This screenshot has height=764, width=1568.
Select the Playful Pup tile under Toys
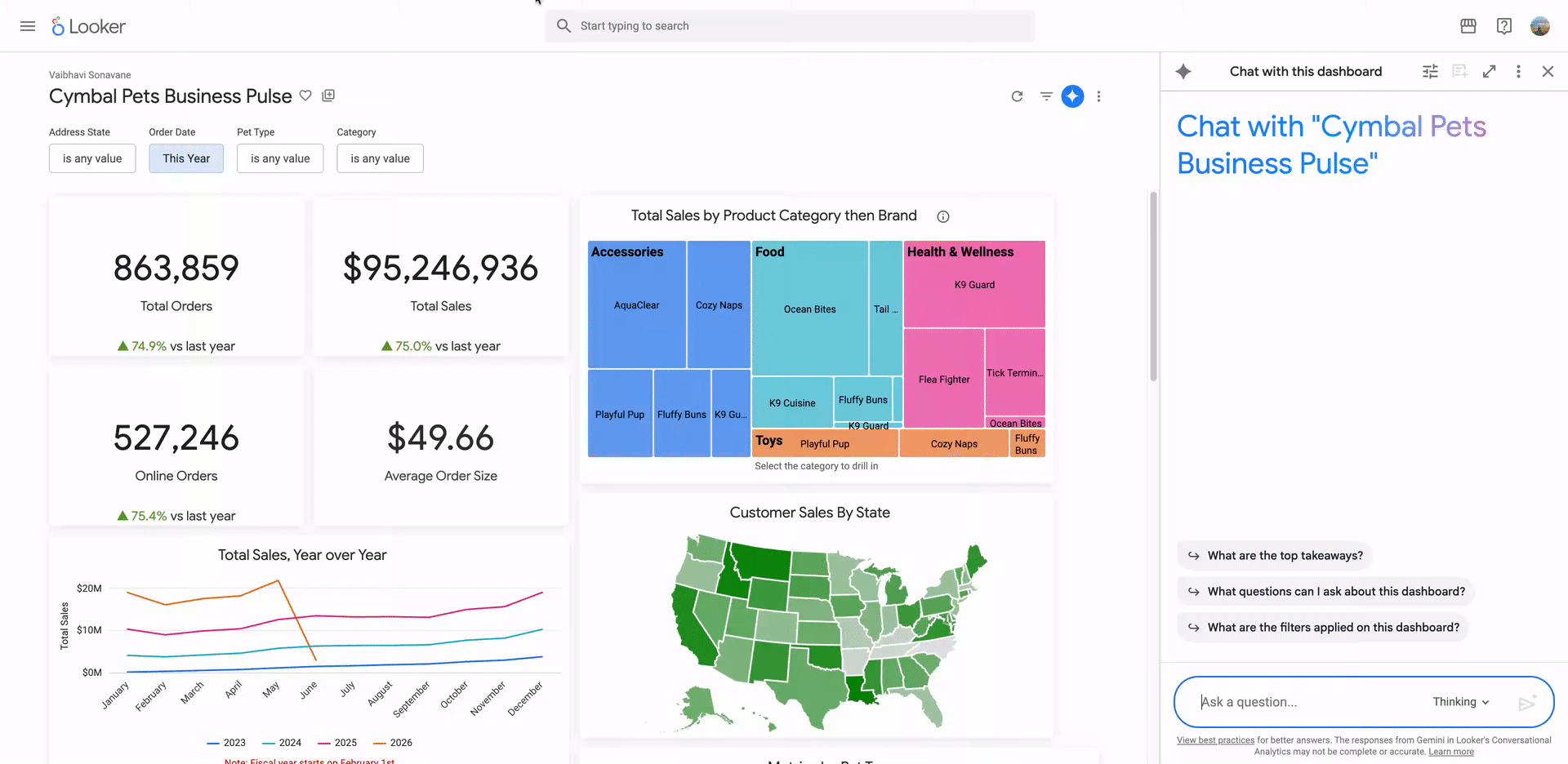point(825,444)
